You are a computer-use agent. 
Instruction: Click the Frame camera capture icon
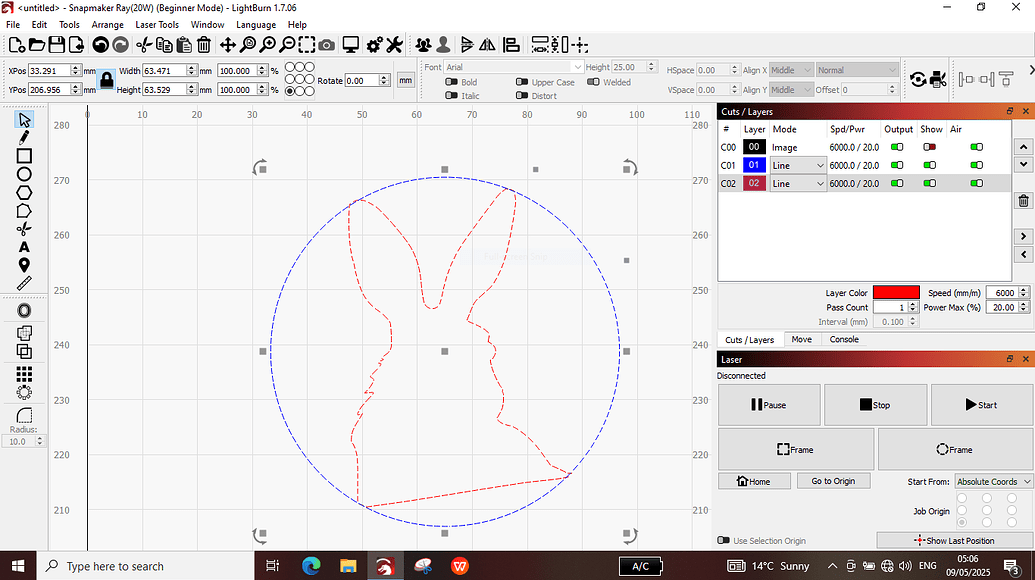coord(327,44)
